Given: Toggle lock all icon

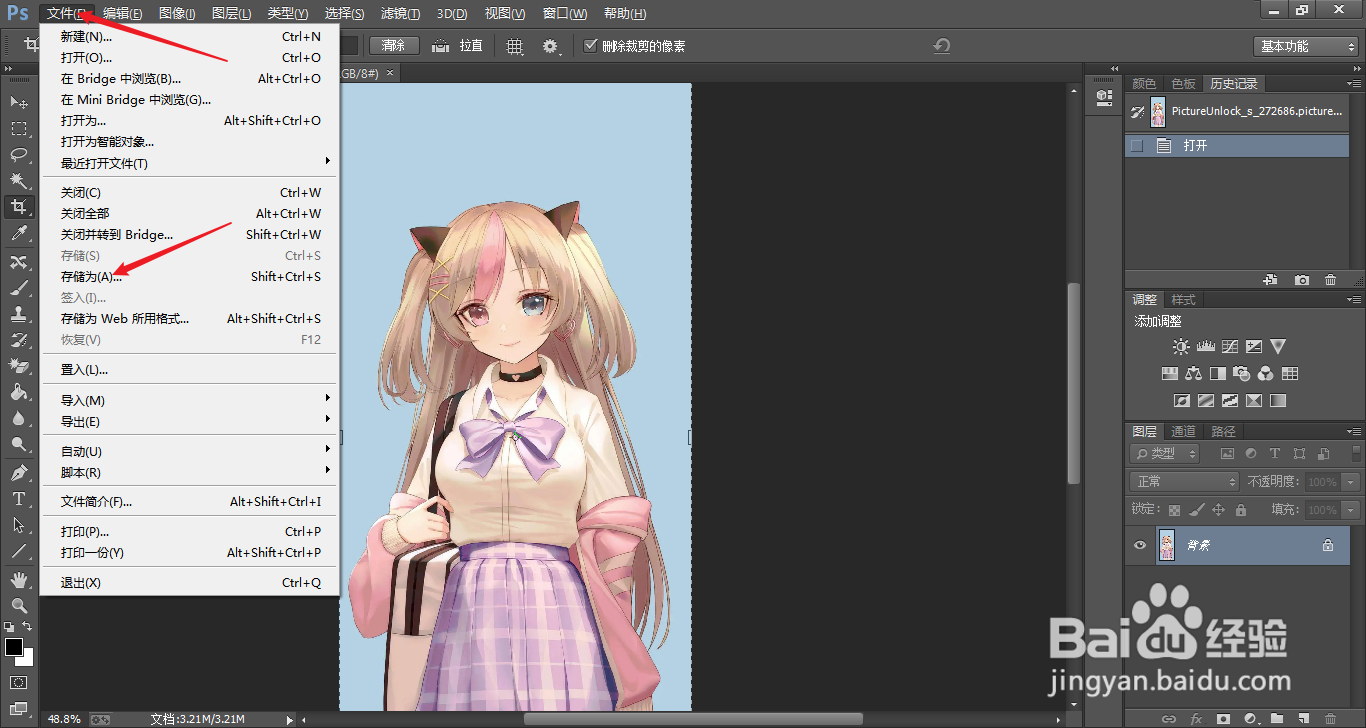Looking at the screenshot, I should pyautogui.click(x=1241, y=510).
